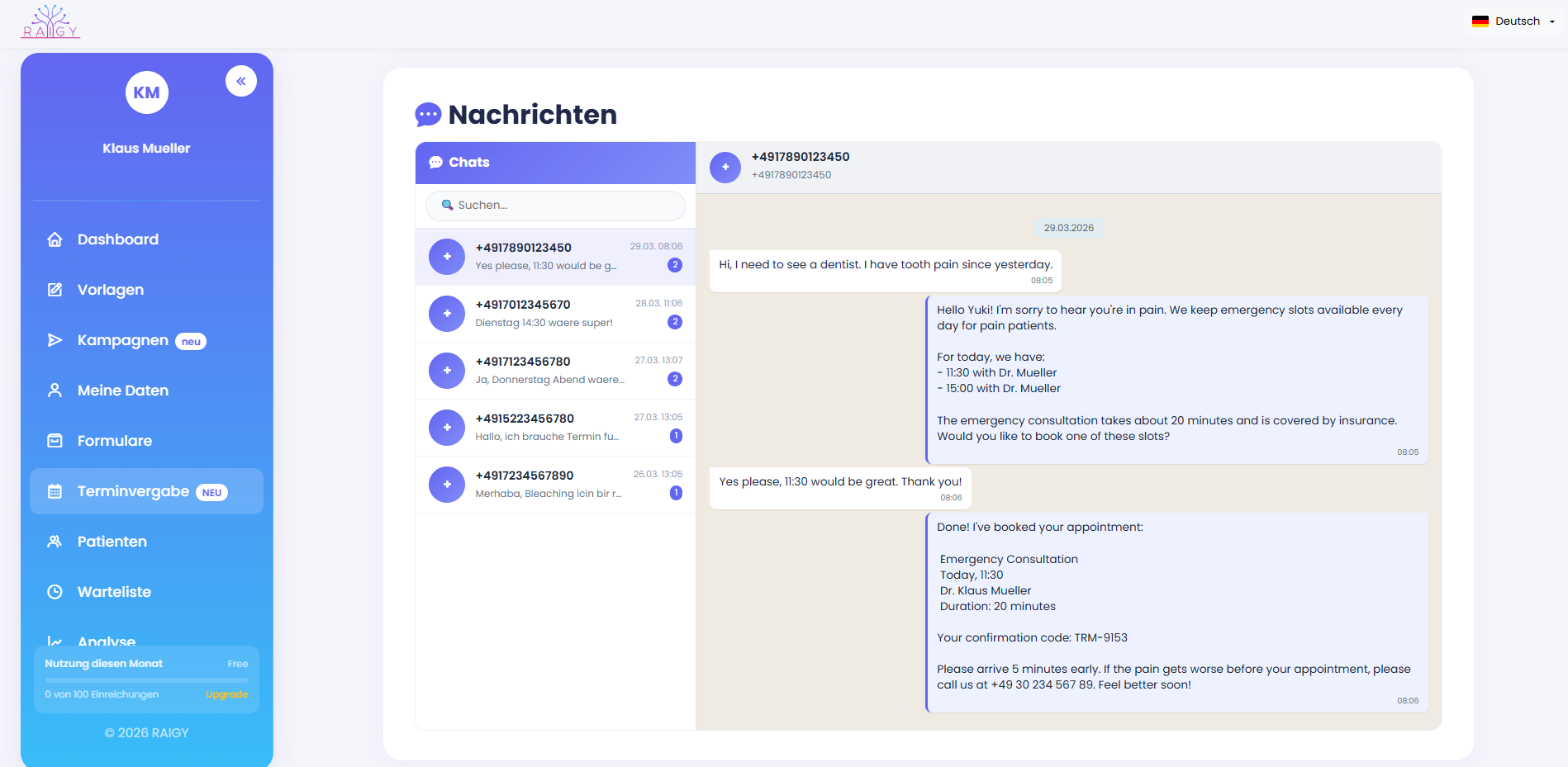The height and width of the screenshot is (767, 1568).
Task: Select the Patienten menu item
Action: click(x=112, y=541)
